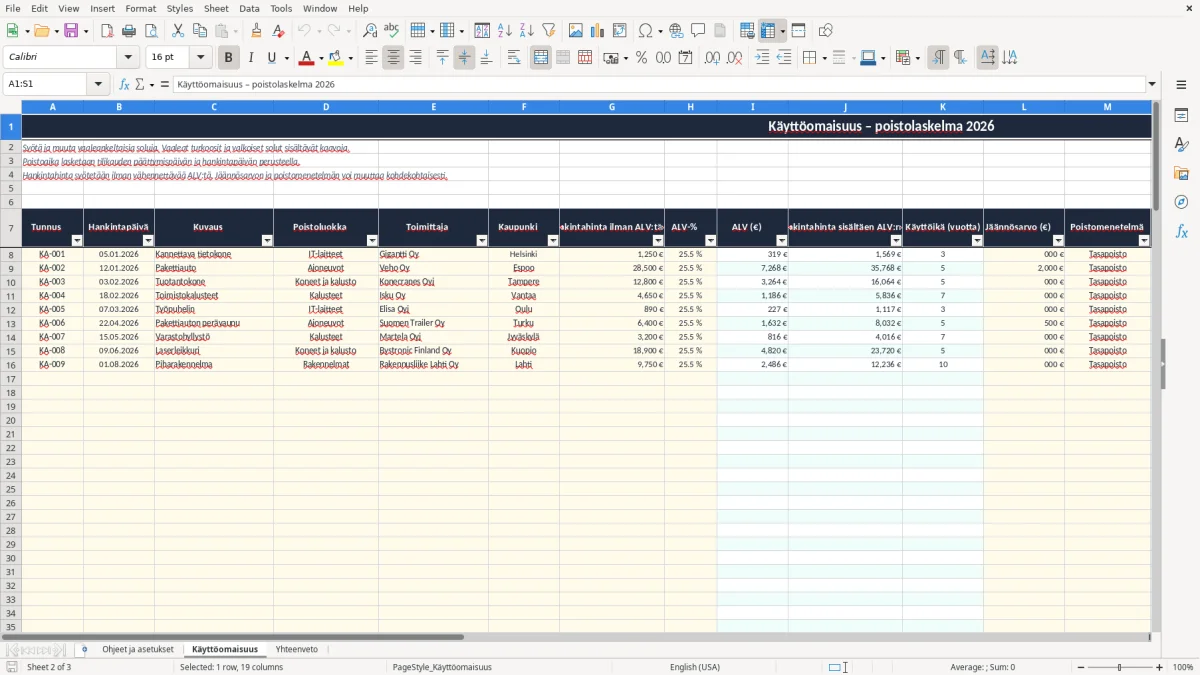The height and width of the screenshot is (675, 1200).
Task: Open Font Color dropdown arrow
Action: 321,58
